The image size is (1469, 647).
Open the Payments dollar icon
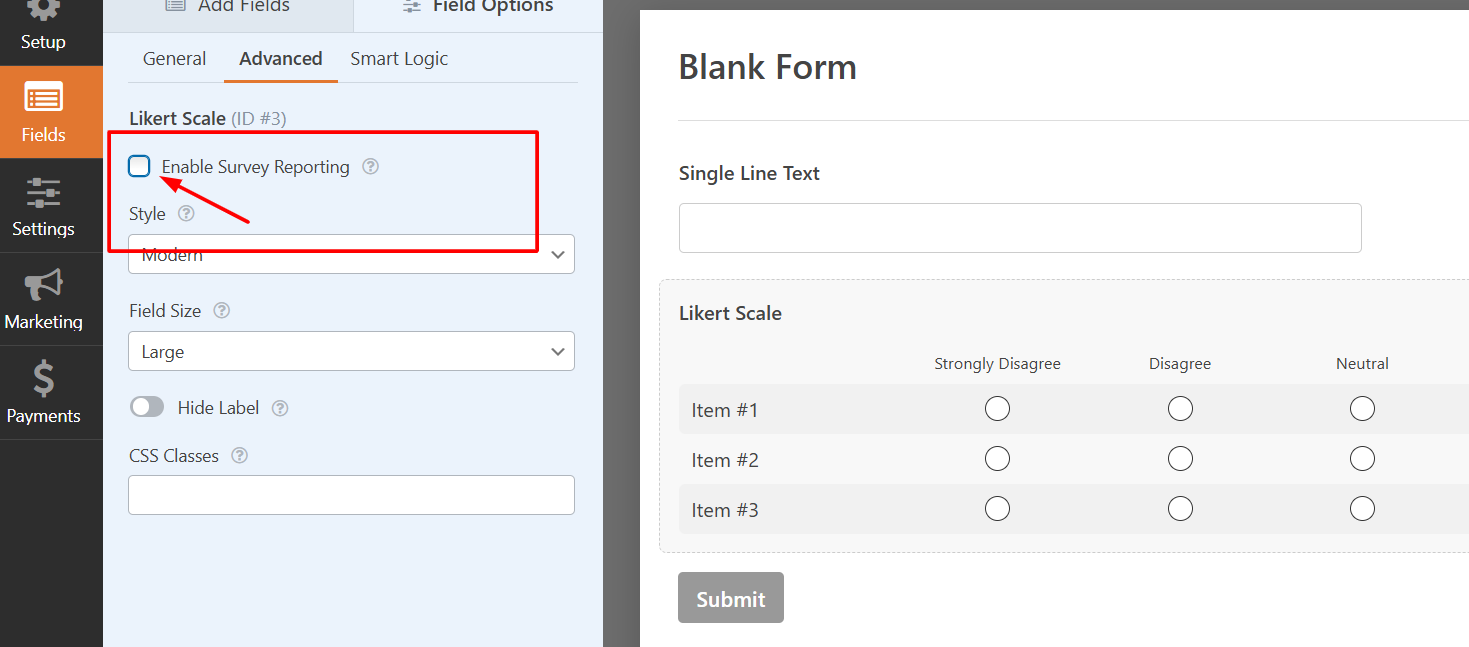(44, 392)
